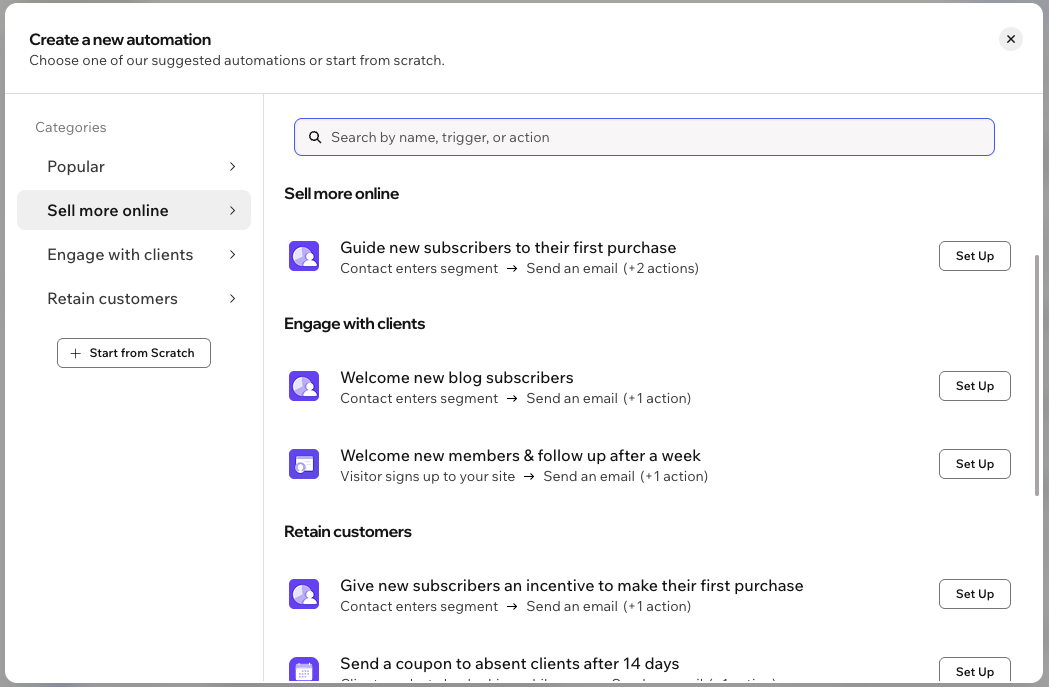
Task: Select the Sell more online category
Action: pos(134,211)
